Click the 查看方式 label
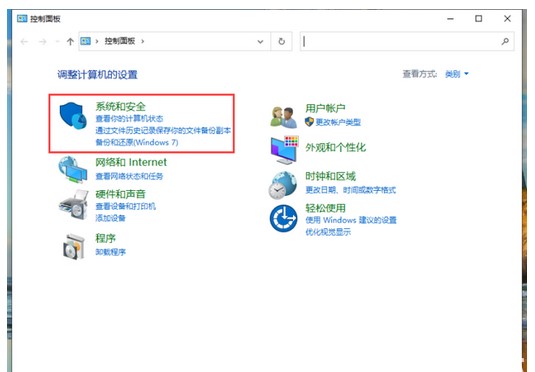This screenshot has height=372, width=535. pyautogui.click(x=420, y=74)
